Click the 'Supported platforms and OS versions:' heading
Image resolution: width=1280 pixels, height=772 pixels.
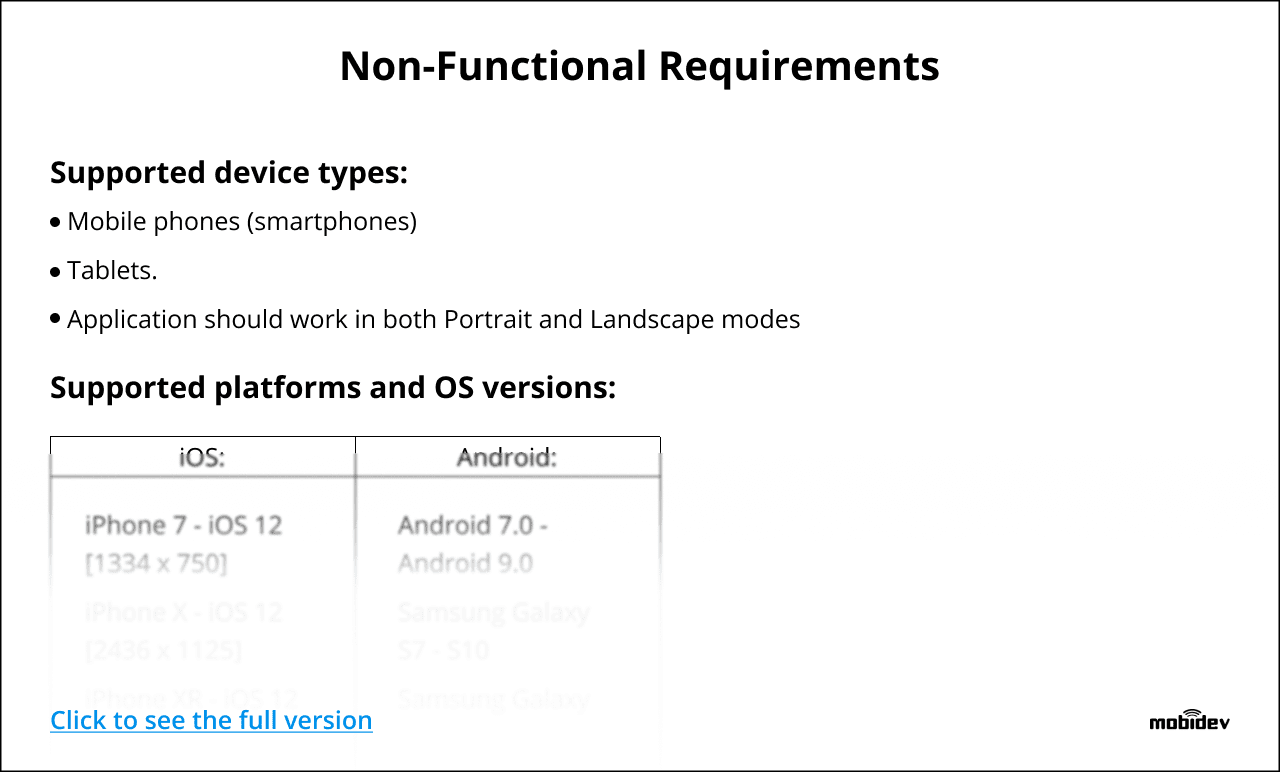point(333,387)
